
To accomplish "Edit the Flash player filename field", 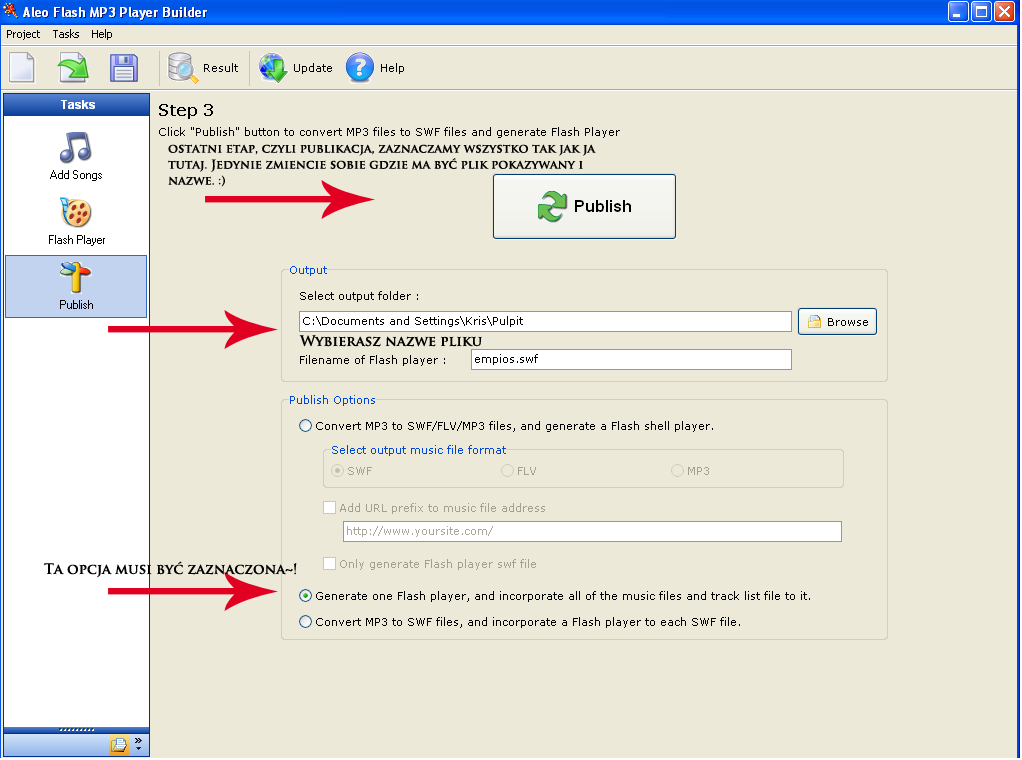I will [x=631, y=360].
